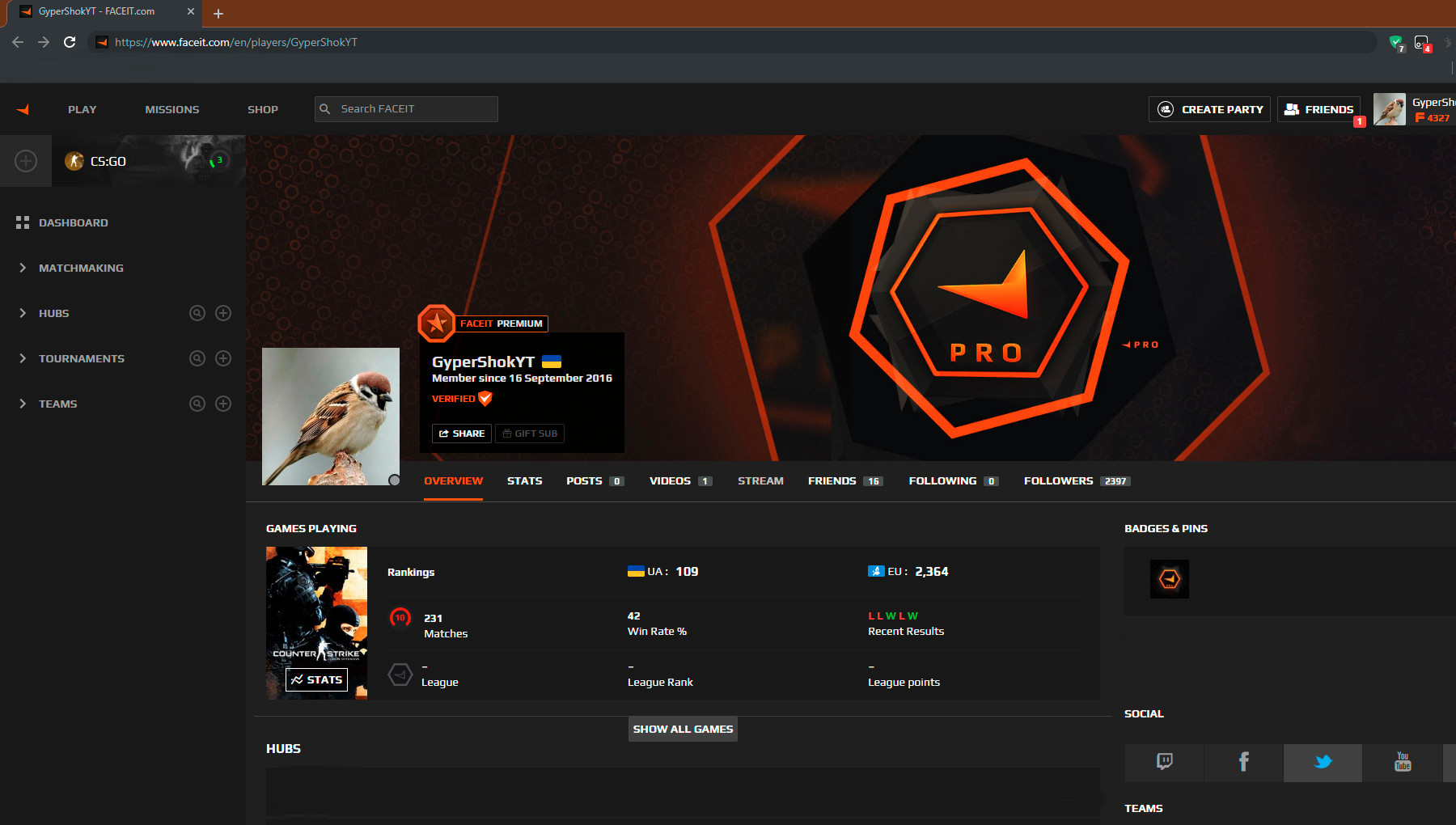The height and width of the screenshot is (825, 1456).
Task: Expand the Matchmaking sidebar section
Action: click(81, 268)
